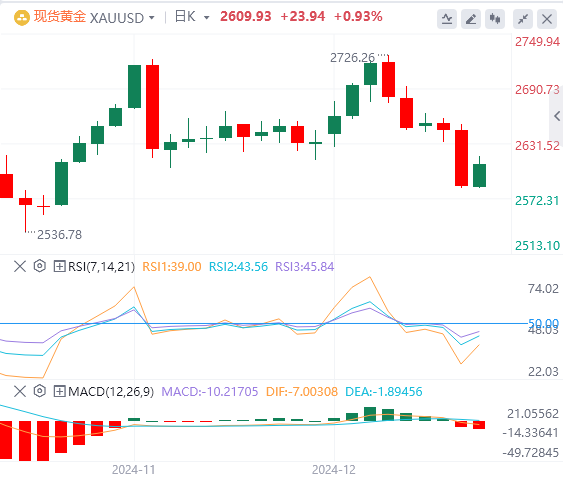Shrink the chart using collapse arrows icon

coord(523,19)
